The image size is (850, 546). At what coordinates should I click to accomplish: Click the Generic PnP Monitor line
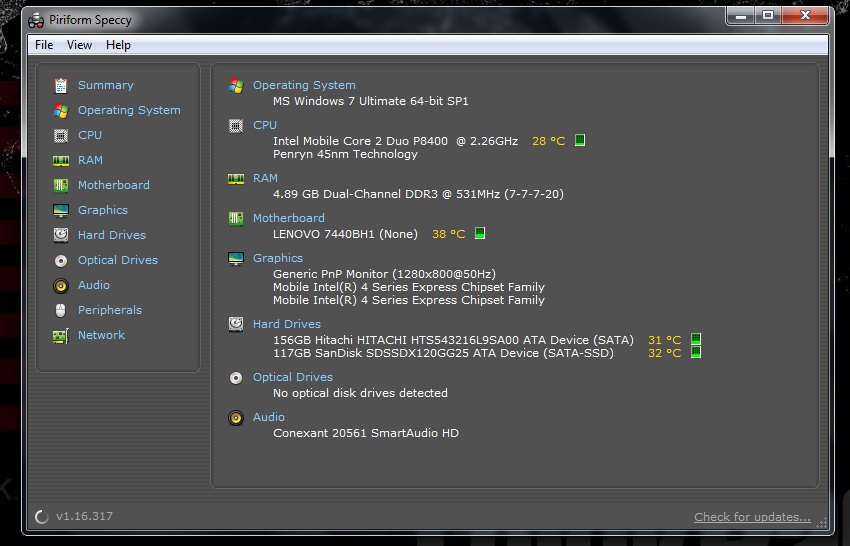(384, 274)
